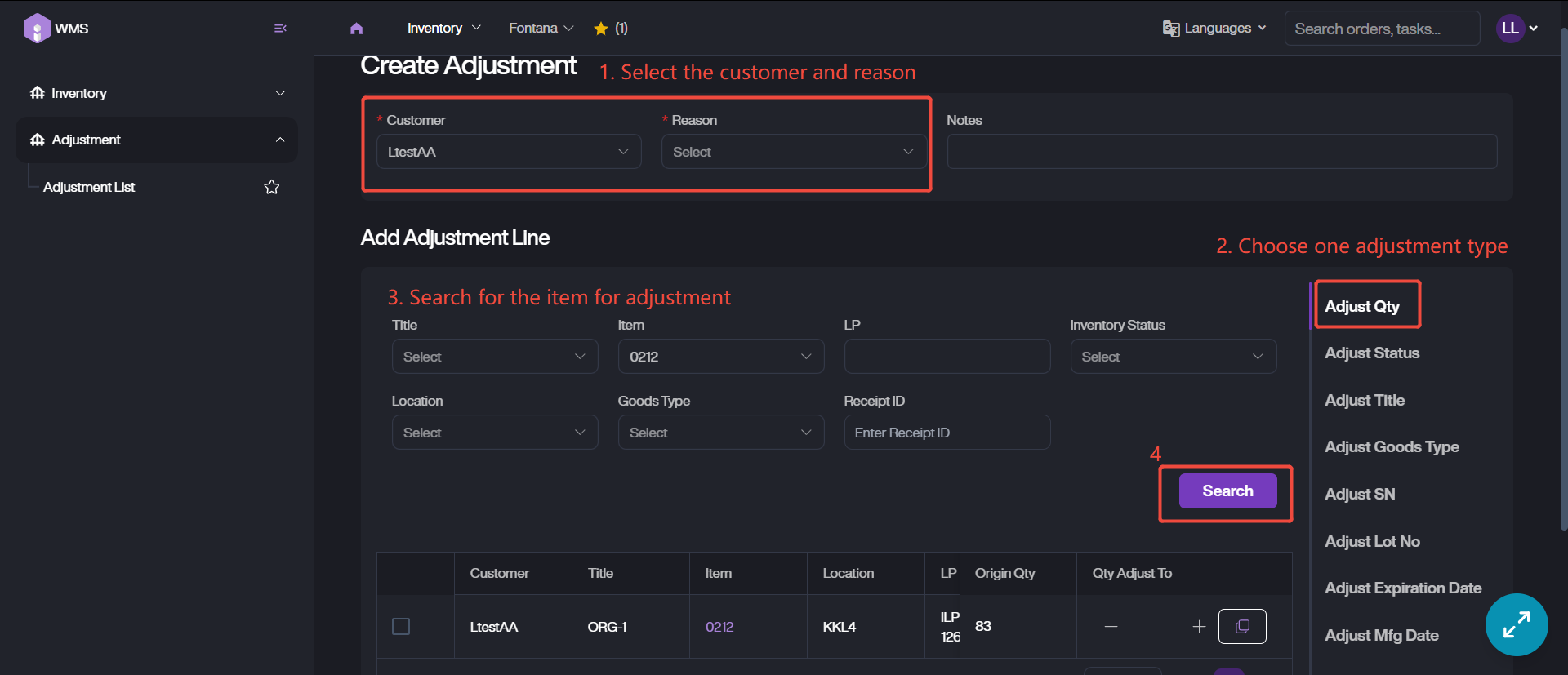Image resolution: width=1568 pixels, height=675 pixels.
Task: Expand Inventory section in sidebar
Action: tap(157, 93)
